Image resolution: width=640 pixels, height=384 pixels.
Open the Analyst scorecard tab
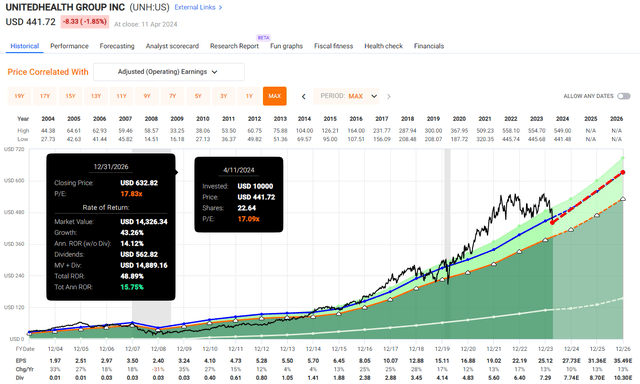coord(172,46)
